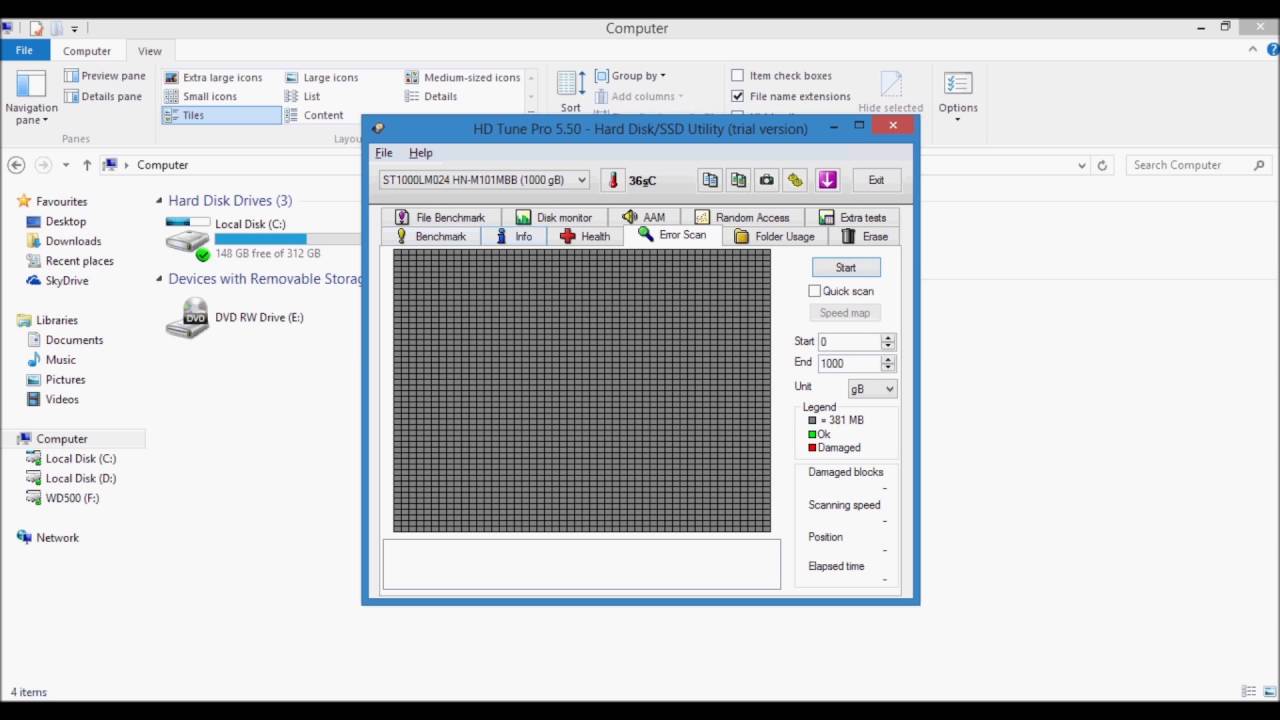Click the purple download arrow icon
Image resolution: width=1280 pixels, height=720 pixels.
pyautogui.click(x=827, y=180)
